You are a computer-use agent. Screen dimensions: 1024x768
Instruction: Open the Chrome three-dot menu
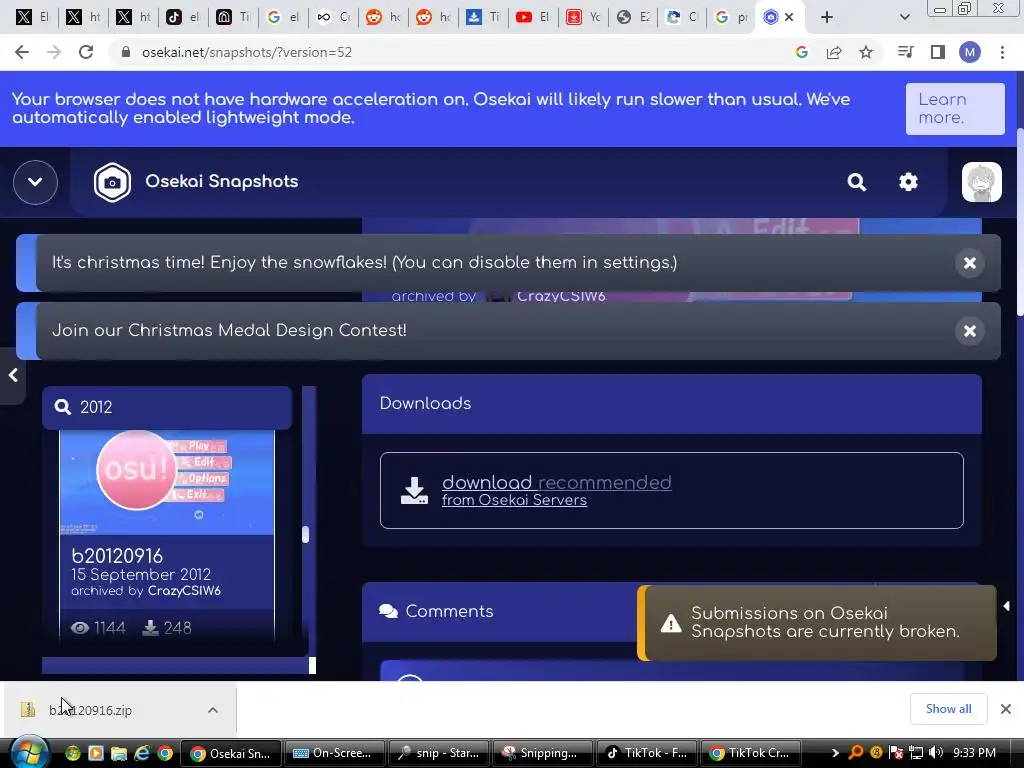1002,52
